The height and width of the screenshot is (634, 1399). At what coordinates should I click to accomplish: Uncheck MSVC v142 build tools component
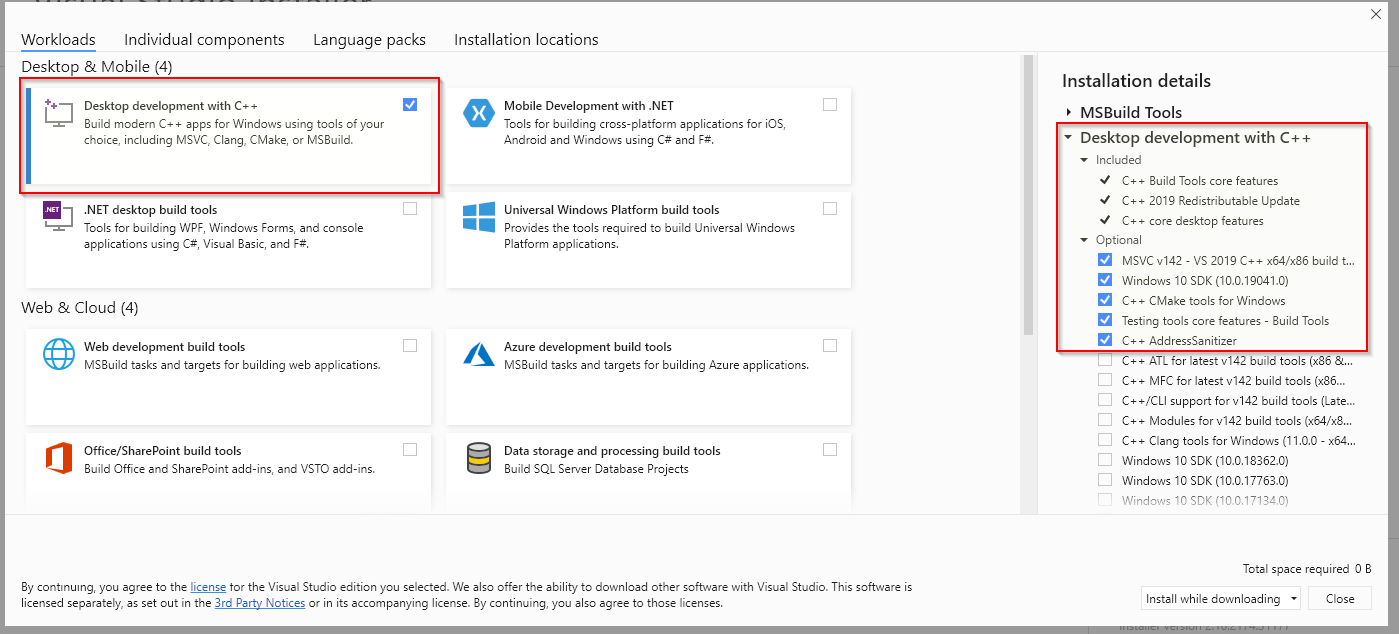(x=1105, y=260)
